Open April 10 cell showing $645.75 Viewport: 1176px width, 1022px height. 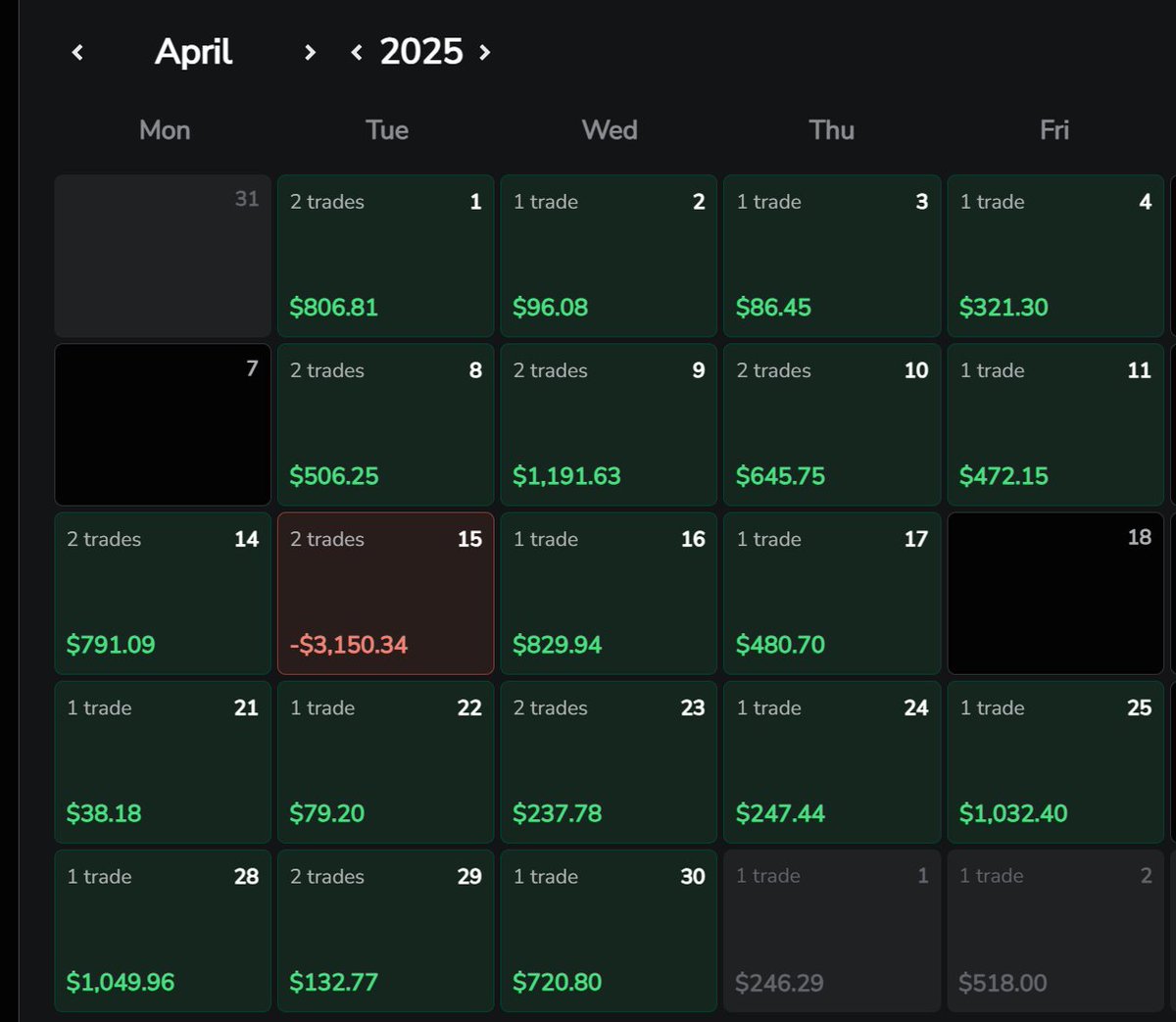[832, 424]
